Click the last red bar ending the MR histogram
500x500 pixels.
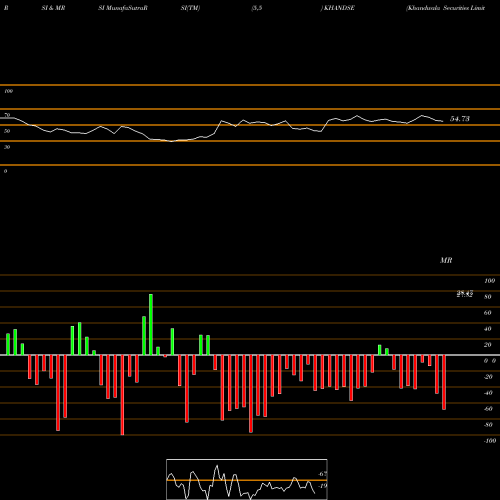click(444, 382)
